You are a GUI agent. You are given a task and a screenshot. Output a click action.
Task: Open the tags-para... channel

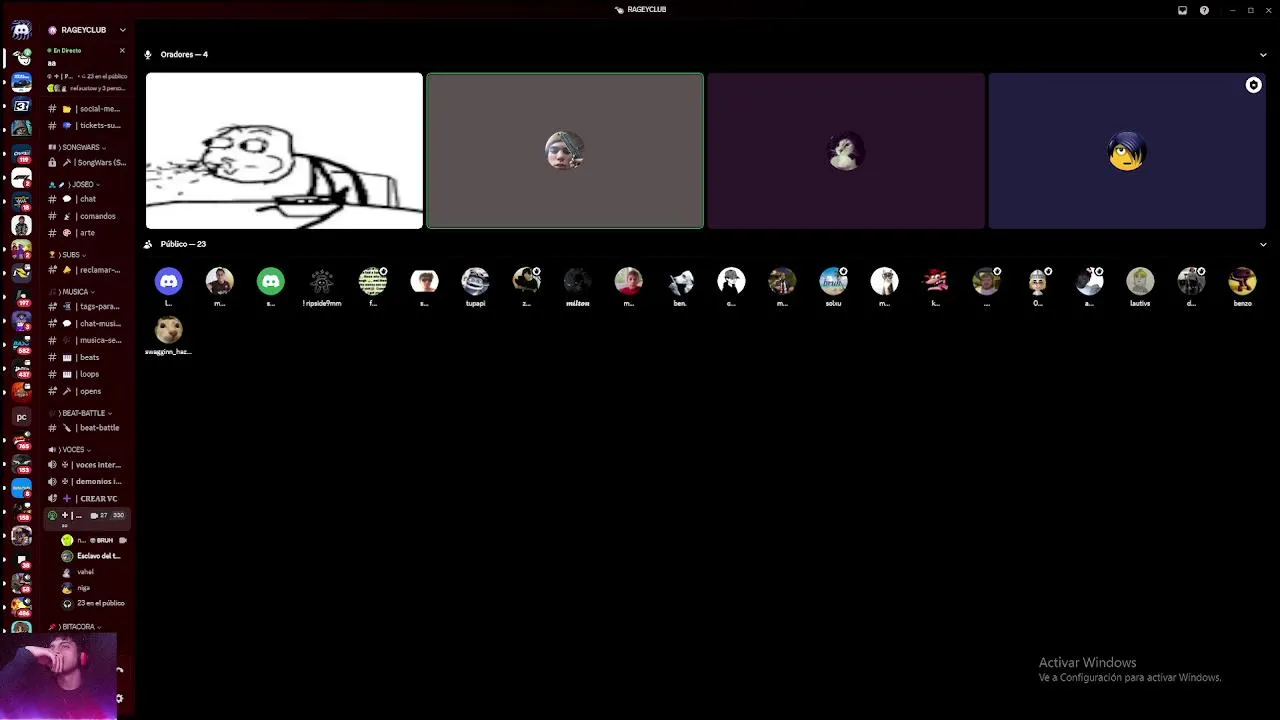coord(87,306)
